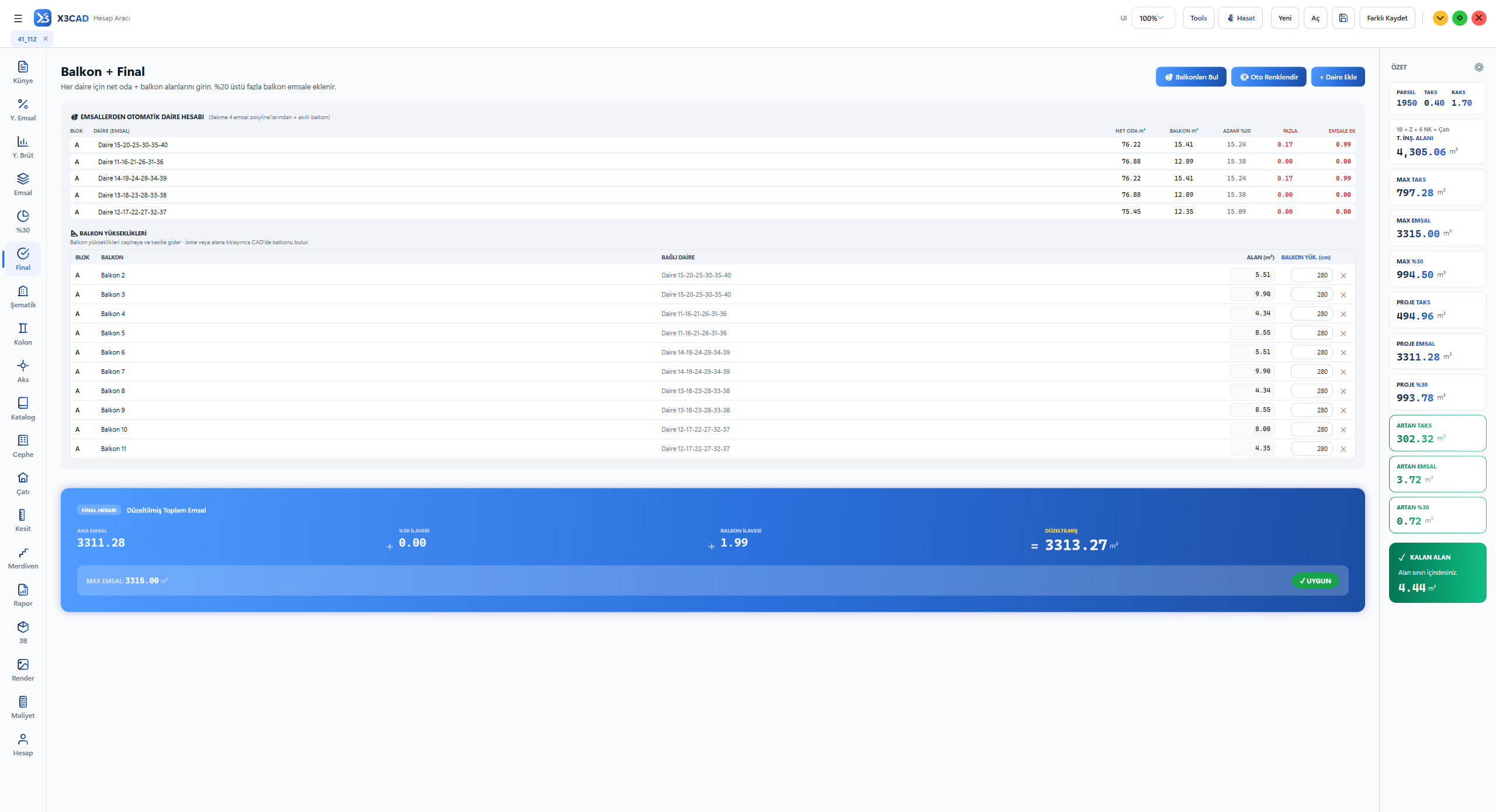Click the Aç open button
The width and height of the screenshot is (1496, 812).
(x=1315, y=18)
